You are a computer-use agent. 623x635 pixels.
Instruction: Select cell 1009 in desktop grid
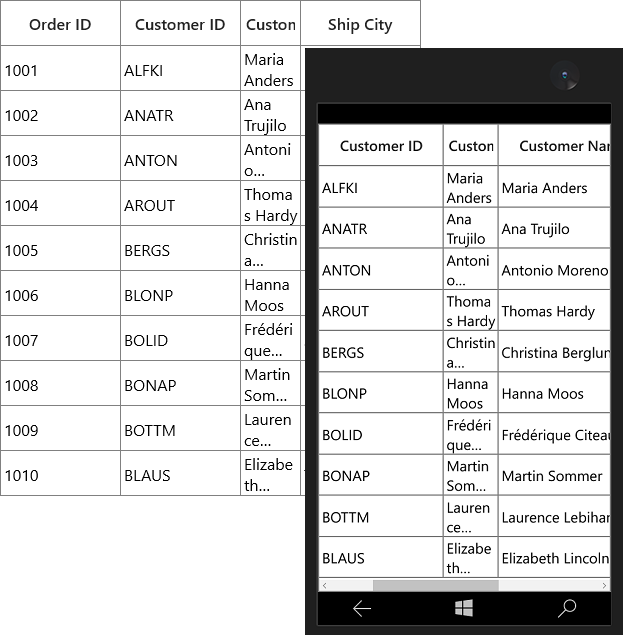pyautogui.click(x=60, y=428)
